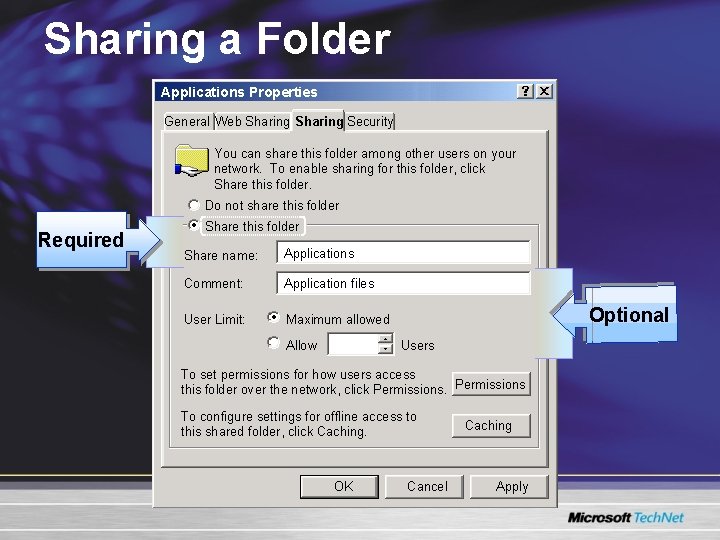Screen dimensions: 720x540
Task: Click the help question mark button
Action: (x=525, y=91)
